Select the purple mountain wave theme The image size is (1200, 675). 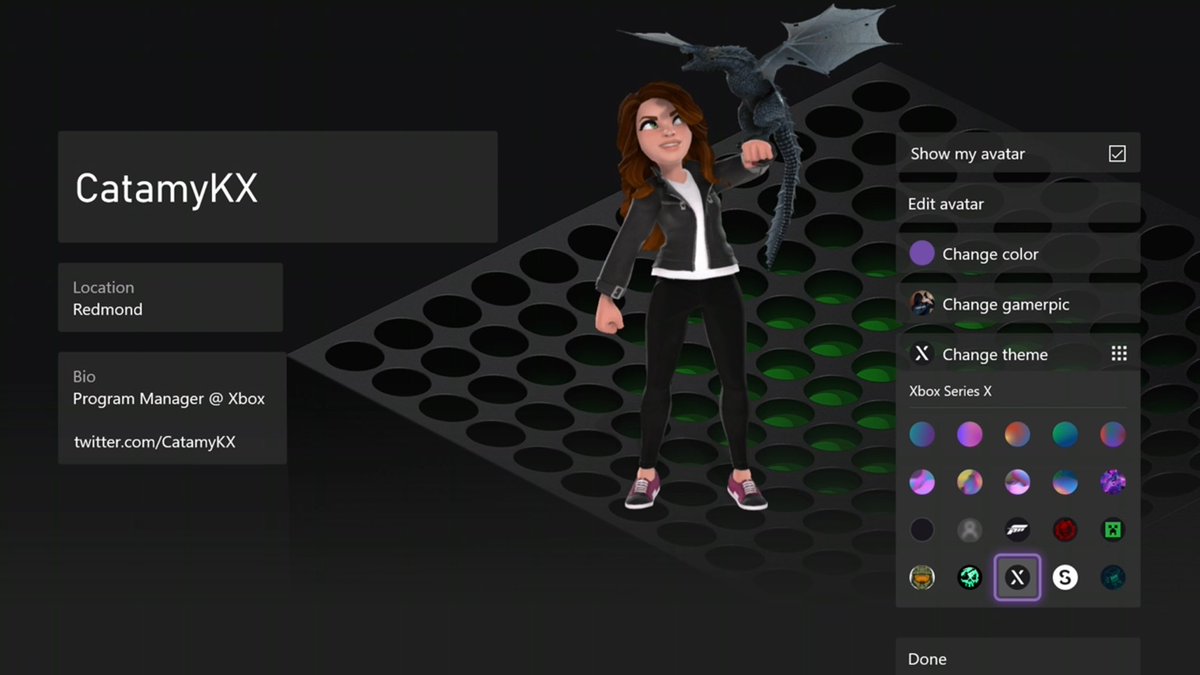1017,482
